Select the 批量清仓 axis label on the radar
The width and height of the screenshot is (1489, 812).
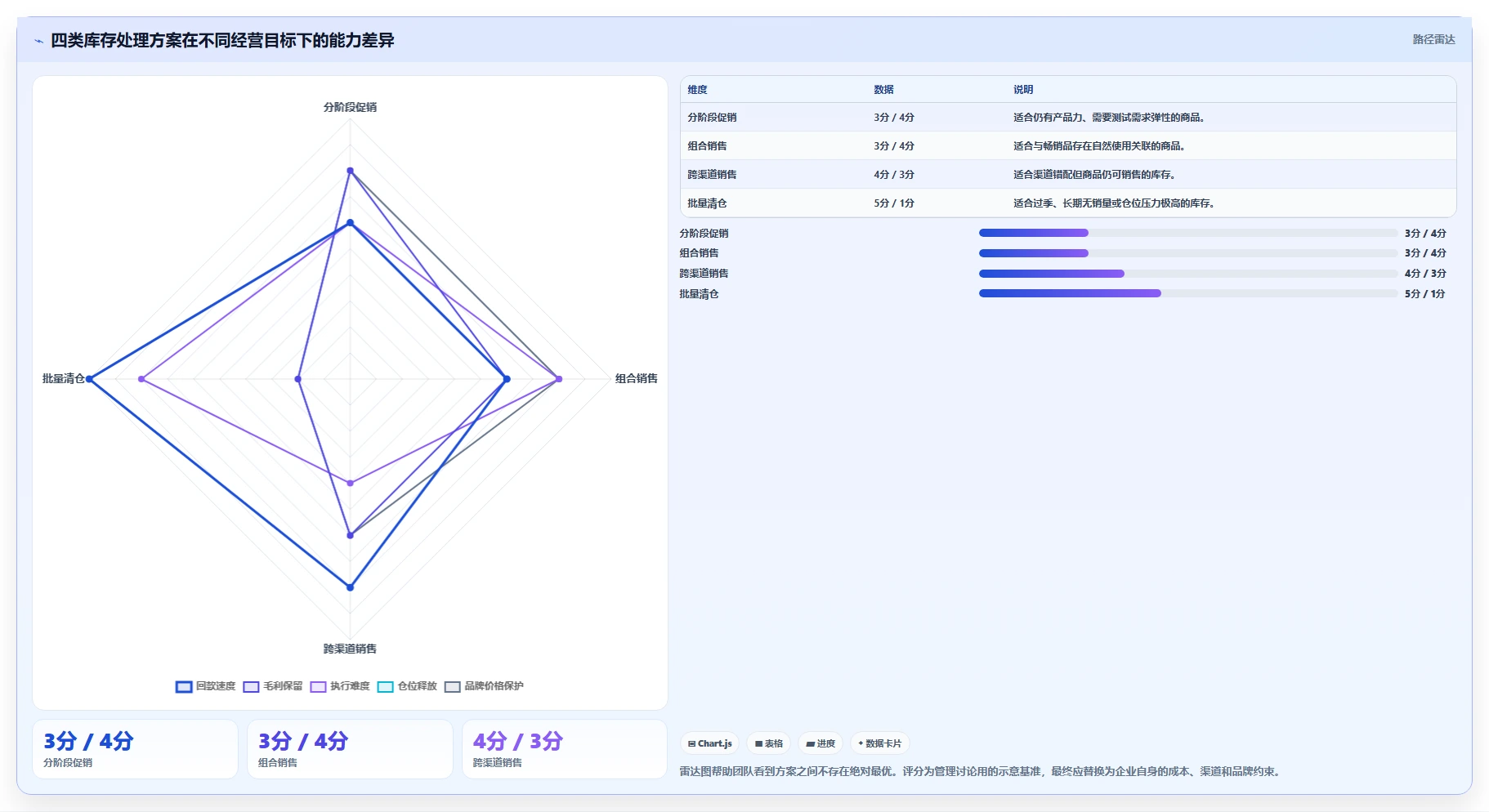[64, 378]
